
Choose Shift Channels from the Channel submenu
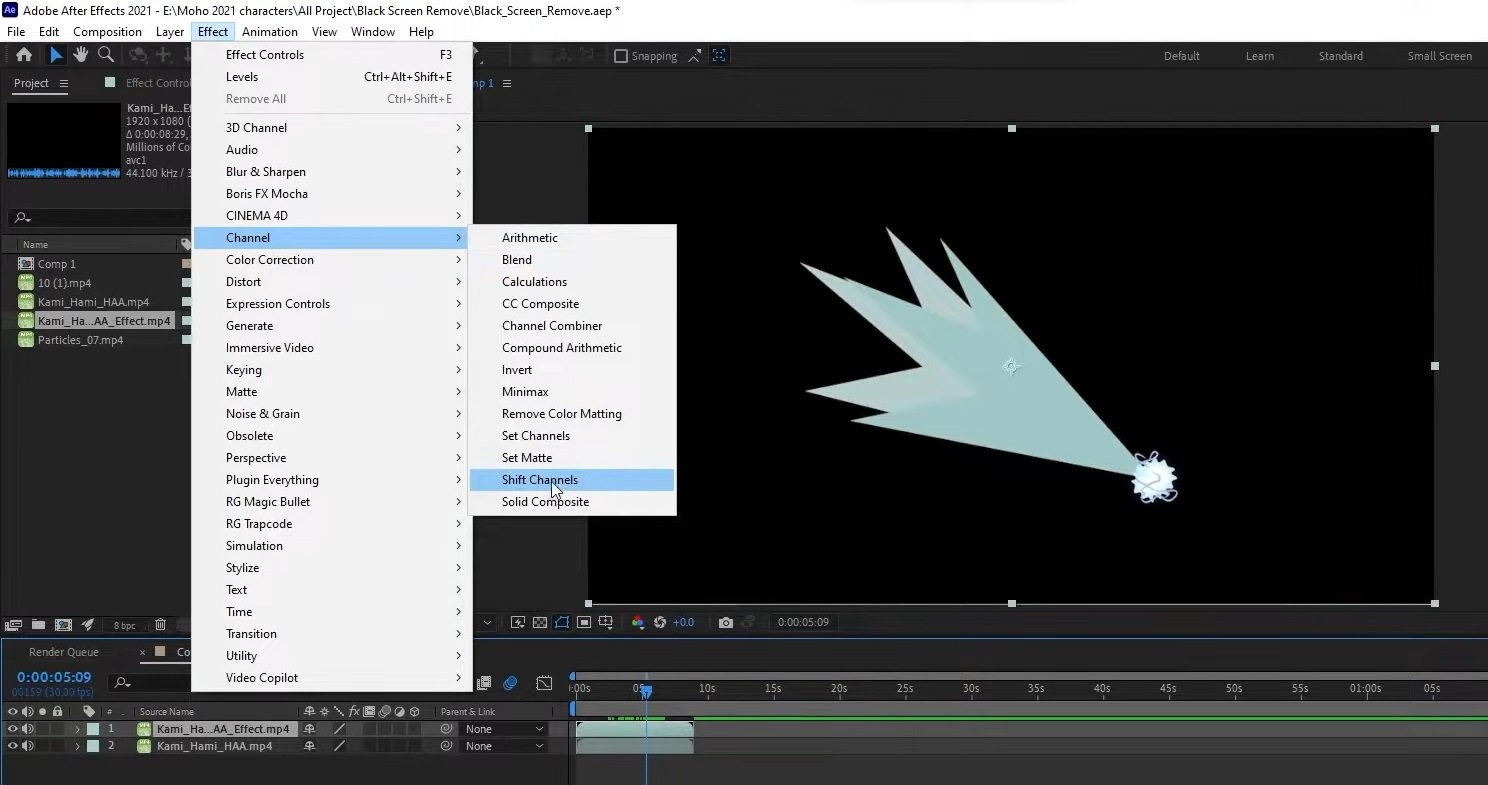(x=572, y=480)
